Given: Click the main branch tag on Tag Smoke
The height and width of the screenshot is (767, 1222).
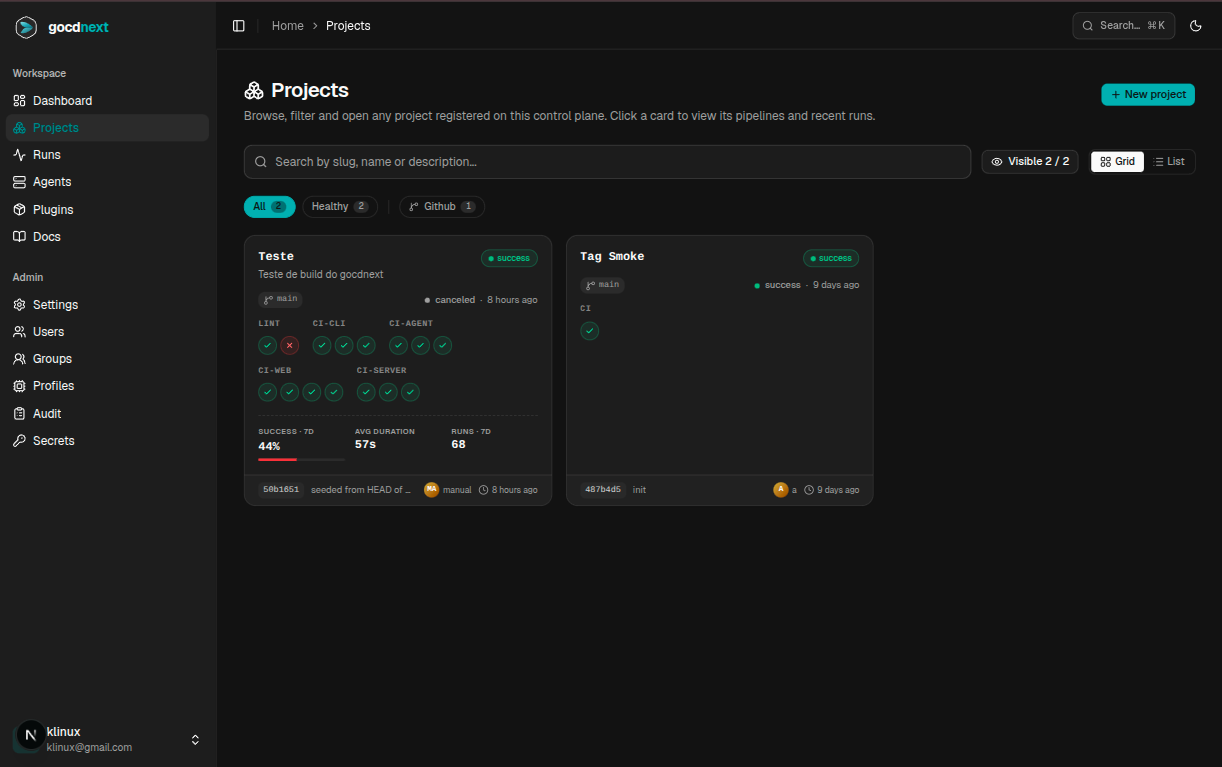Looking at the screenshot, I should 602,285.
